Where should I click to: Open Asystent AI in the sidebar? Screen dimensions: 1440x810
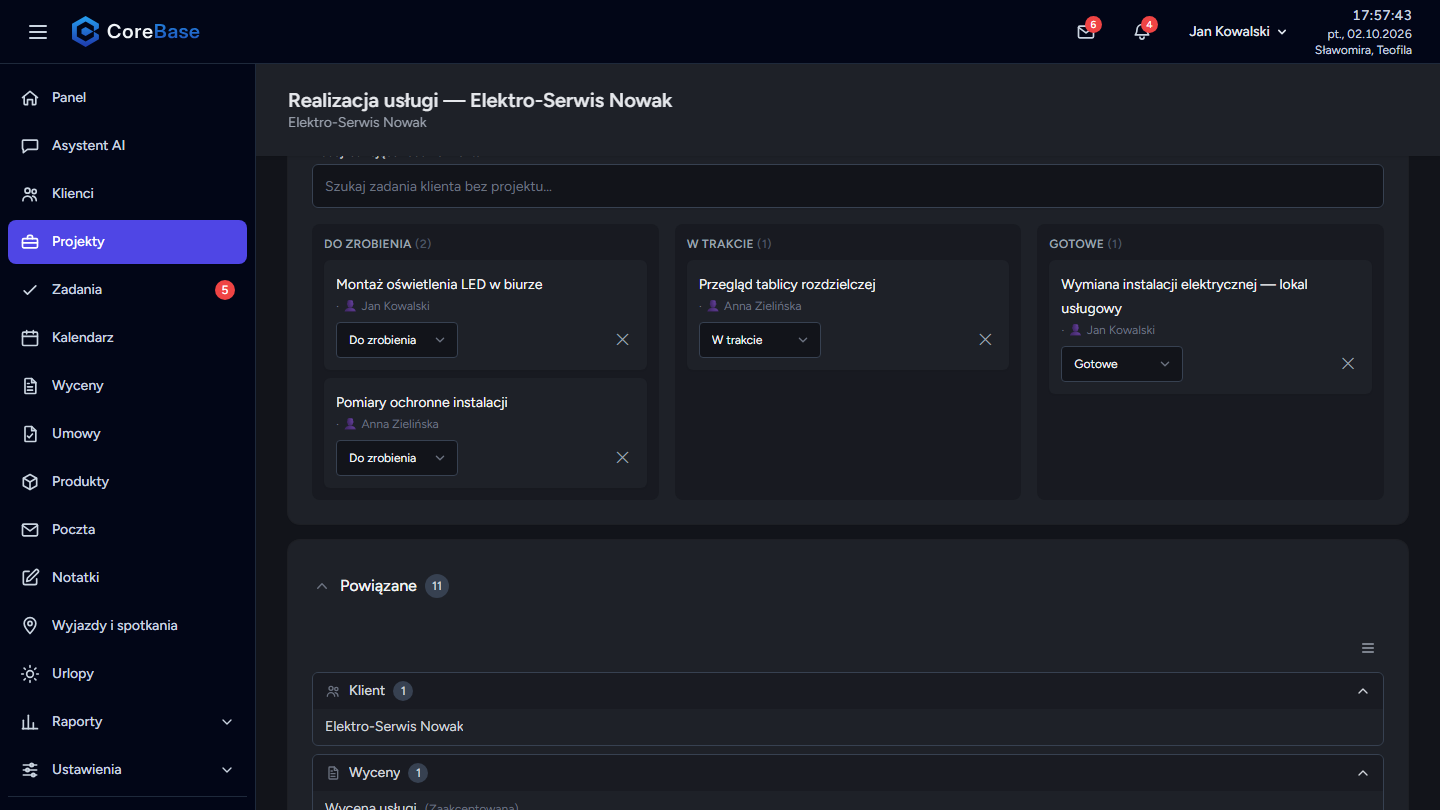point(127,145)
